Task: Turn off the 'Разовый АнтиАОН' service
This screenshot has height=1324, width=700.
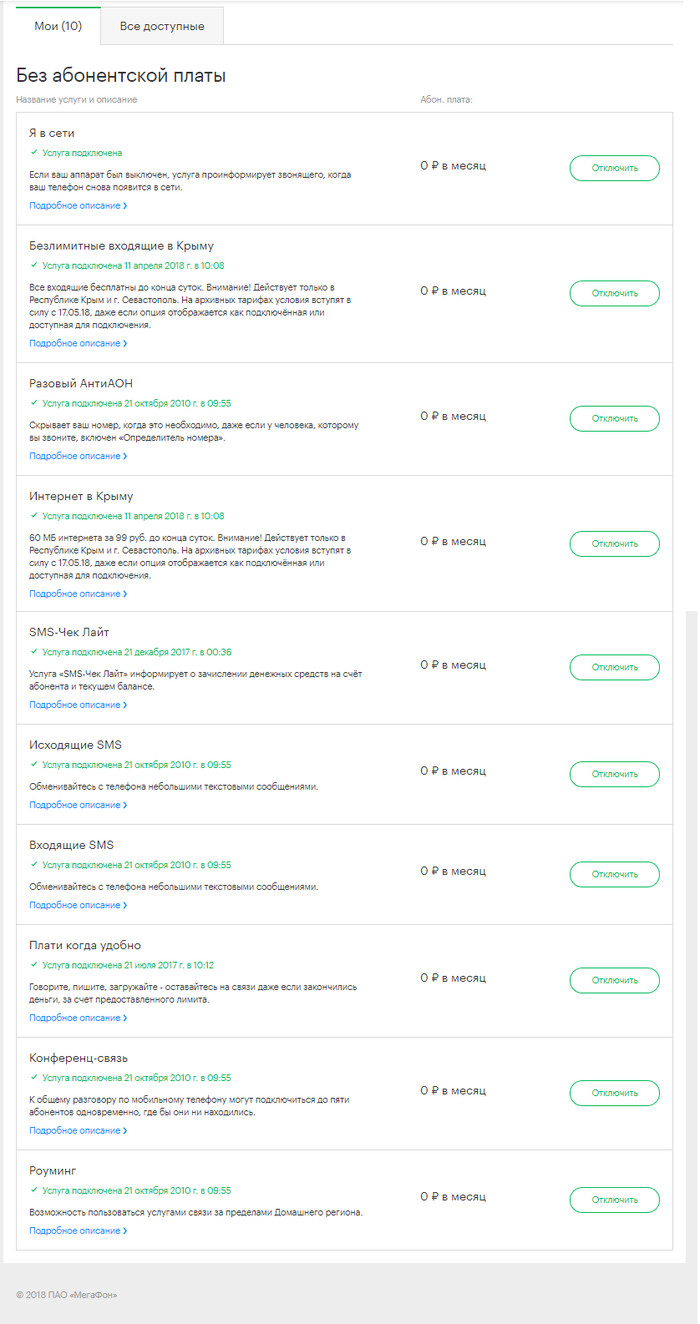Action: [x=614, y=418]
